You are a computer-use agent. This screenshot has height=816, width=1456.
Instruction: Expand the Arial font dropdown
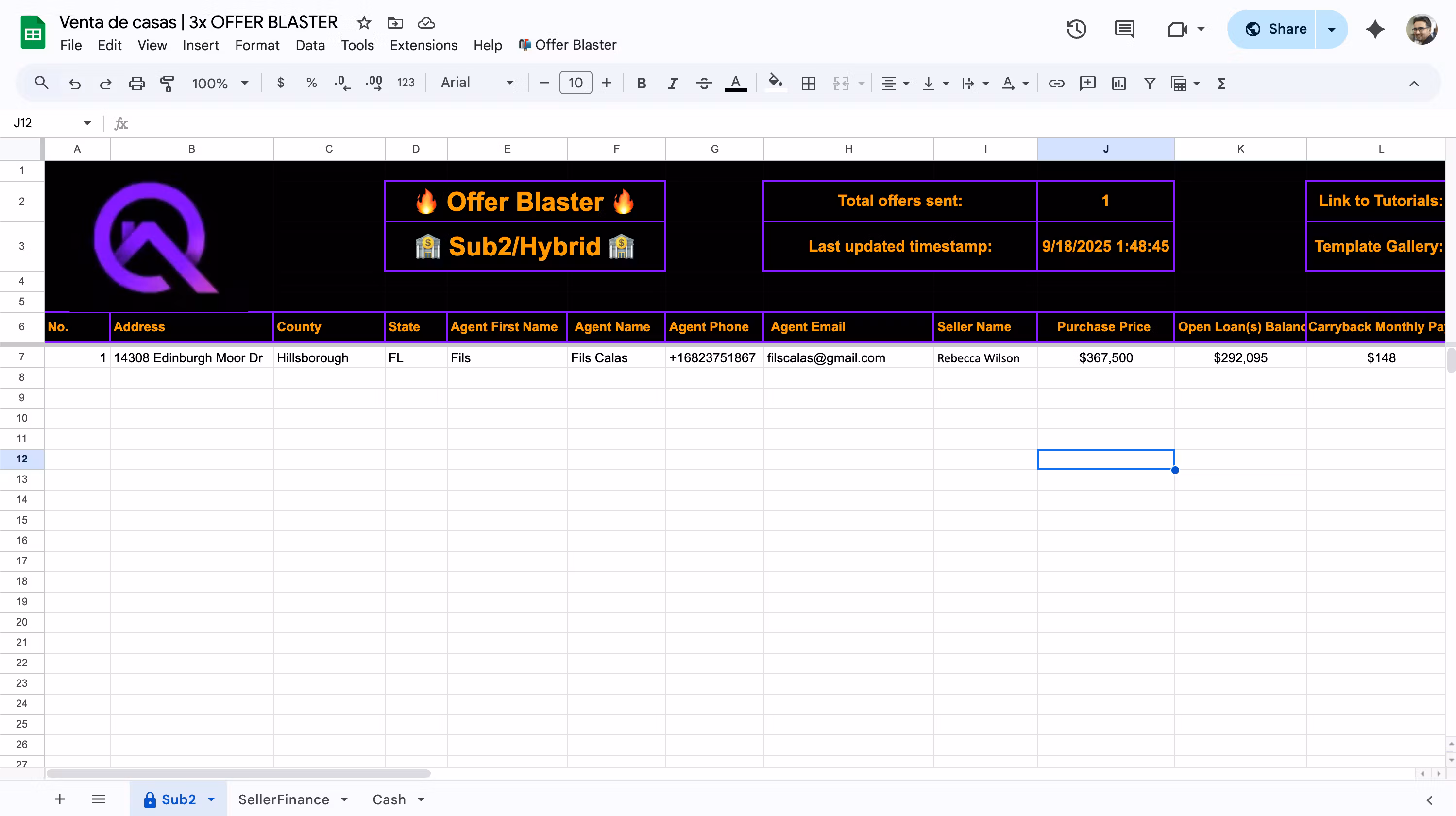coord(477,83)
